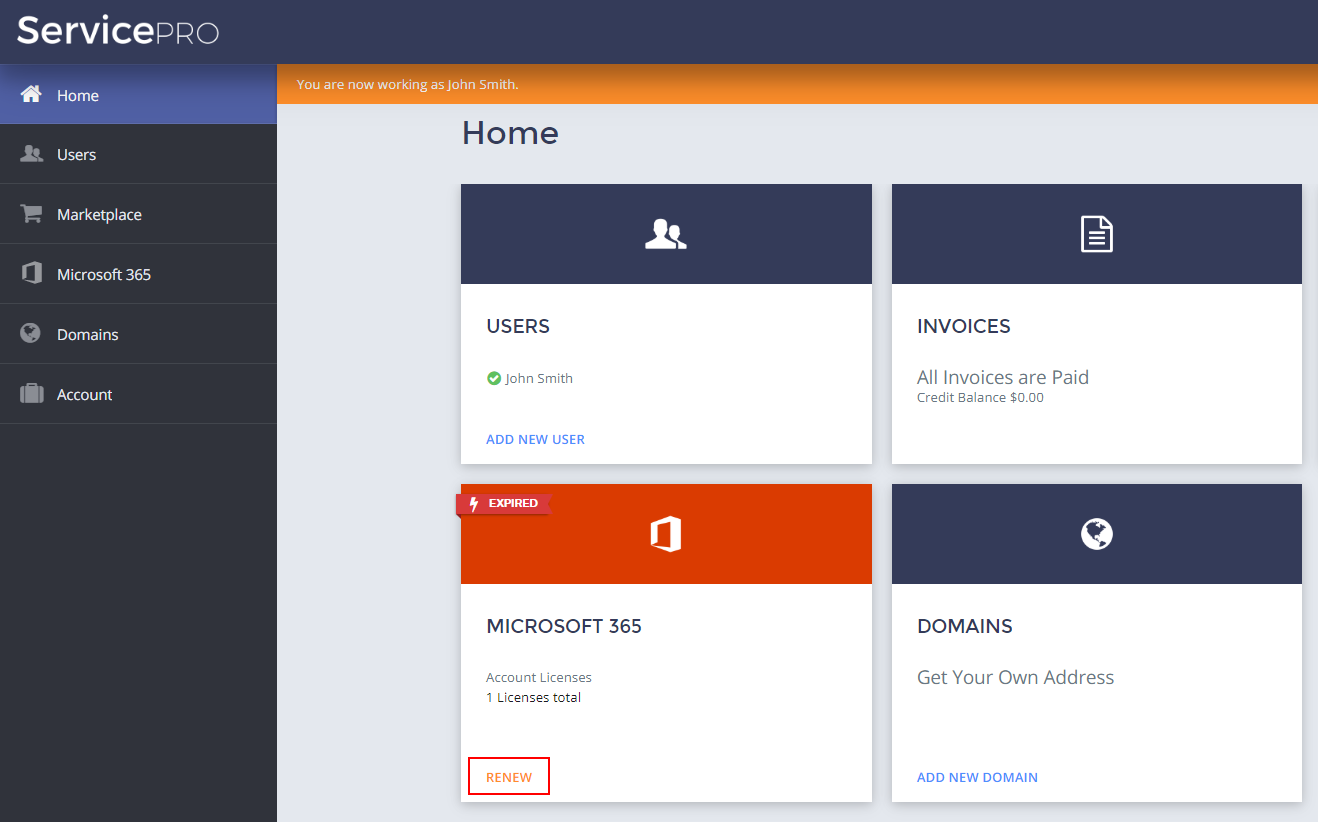Viewport: 1318px width, 822px height.
Task: Click the green checkmark beside John Smith
Action: [493, 378]
